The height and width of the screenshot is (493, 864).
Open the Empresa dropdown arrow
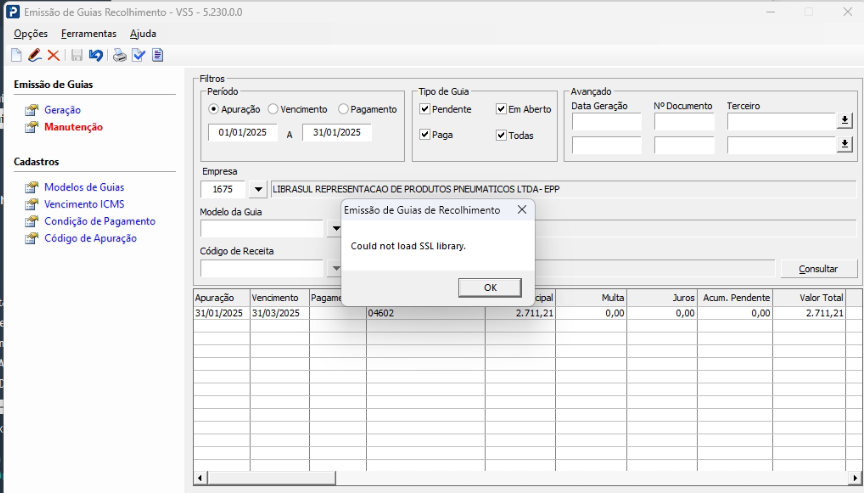pyautogui.click(x=258, y=189)
